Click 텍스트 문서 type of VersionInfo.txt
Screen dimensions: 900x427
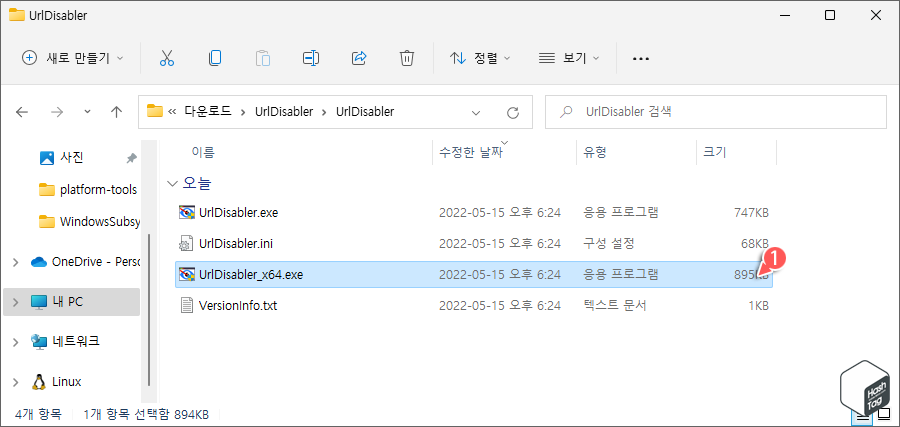click(x=615, y=305)
